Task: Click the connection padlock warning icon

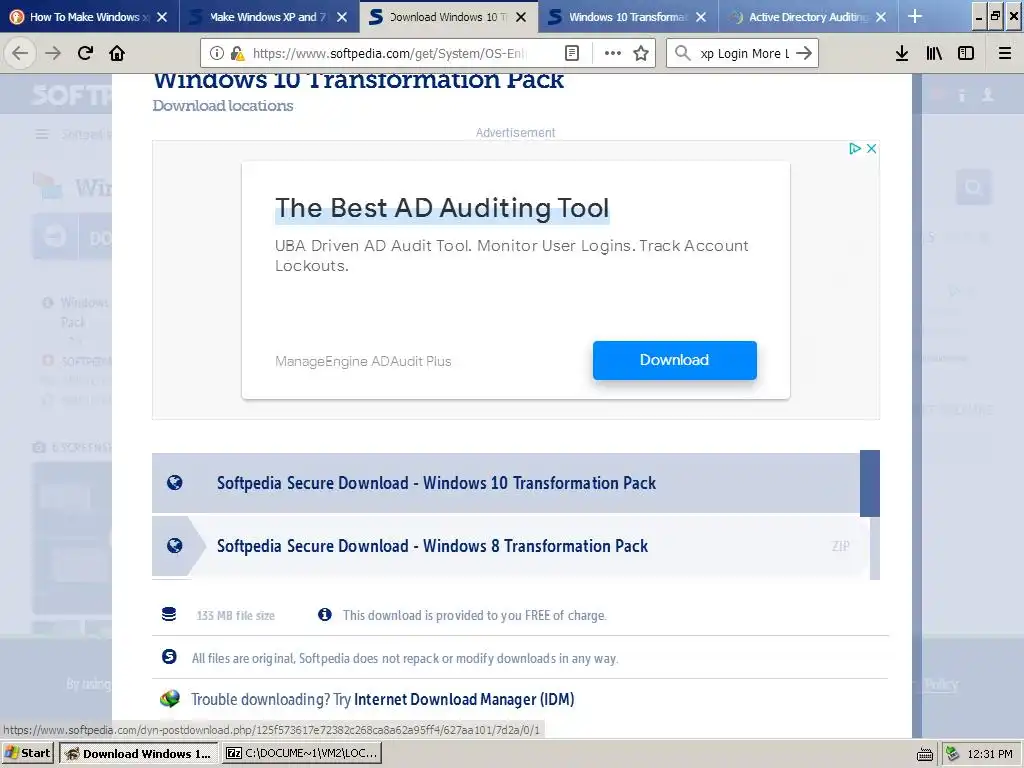Action: pyautogui.click(x=238, y=53)
